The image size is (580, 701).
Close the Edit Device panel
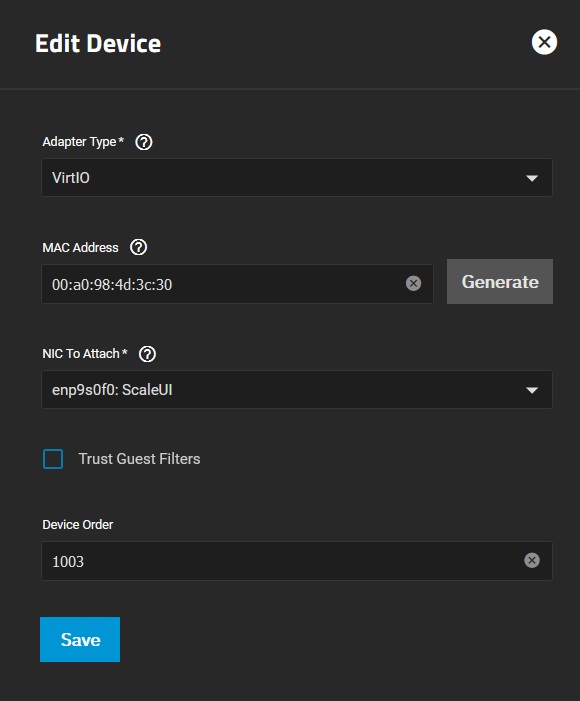pos(544,42)
